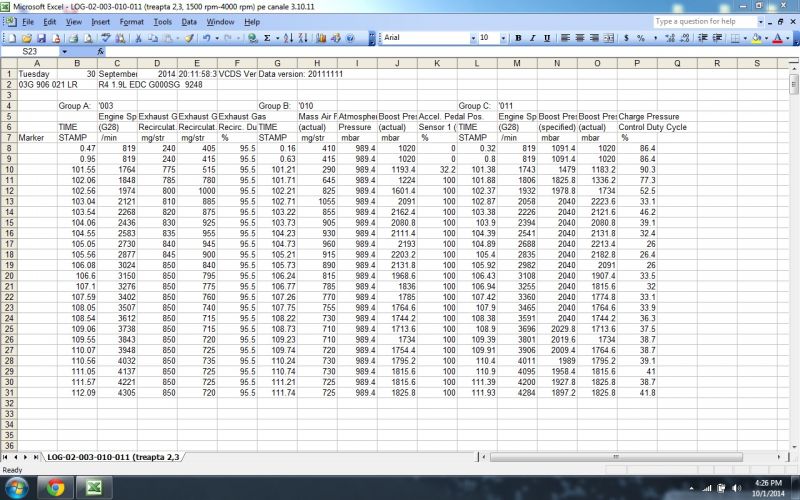Screen dimensions: 800x500
Task: Open the Format menu
Action: [131, 21]
